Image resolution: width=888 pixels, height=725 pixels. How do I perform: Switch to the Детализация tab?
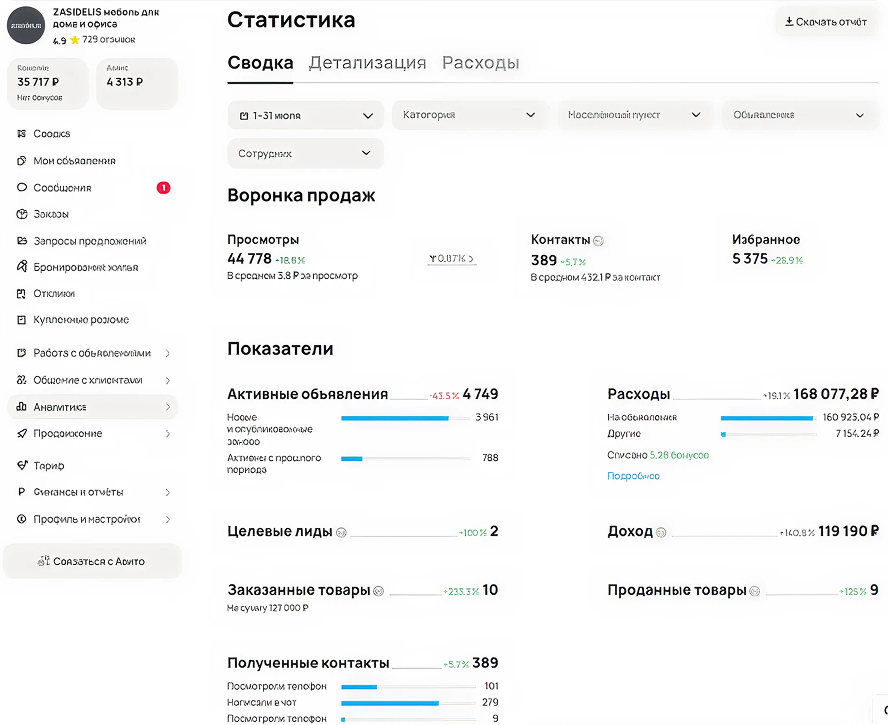pyautogui.click(x=367, y=63)
